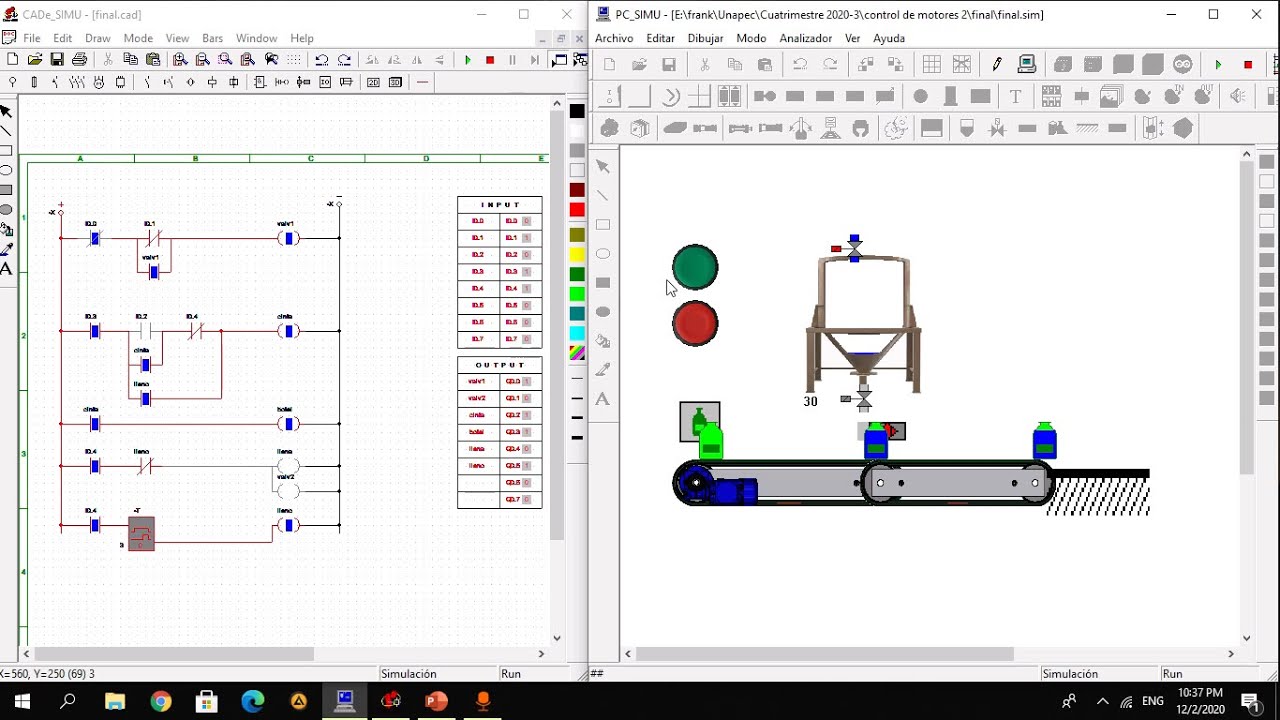Image resolution: width=1280 pixels, height=720 pixels.
Task: Save the circuit in CADe_SIMU toolbar
Action: (x=57, y=60)
